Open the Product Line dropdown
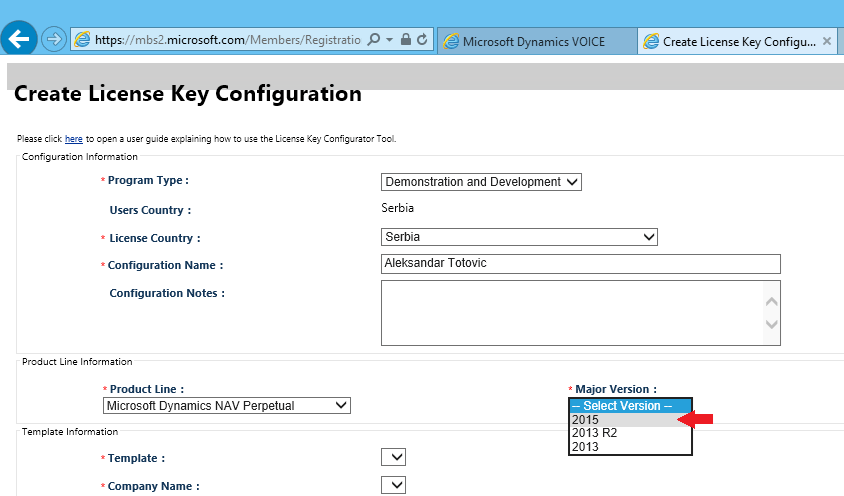The height and width of the screenshot is (496, 844). [227, 405]
